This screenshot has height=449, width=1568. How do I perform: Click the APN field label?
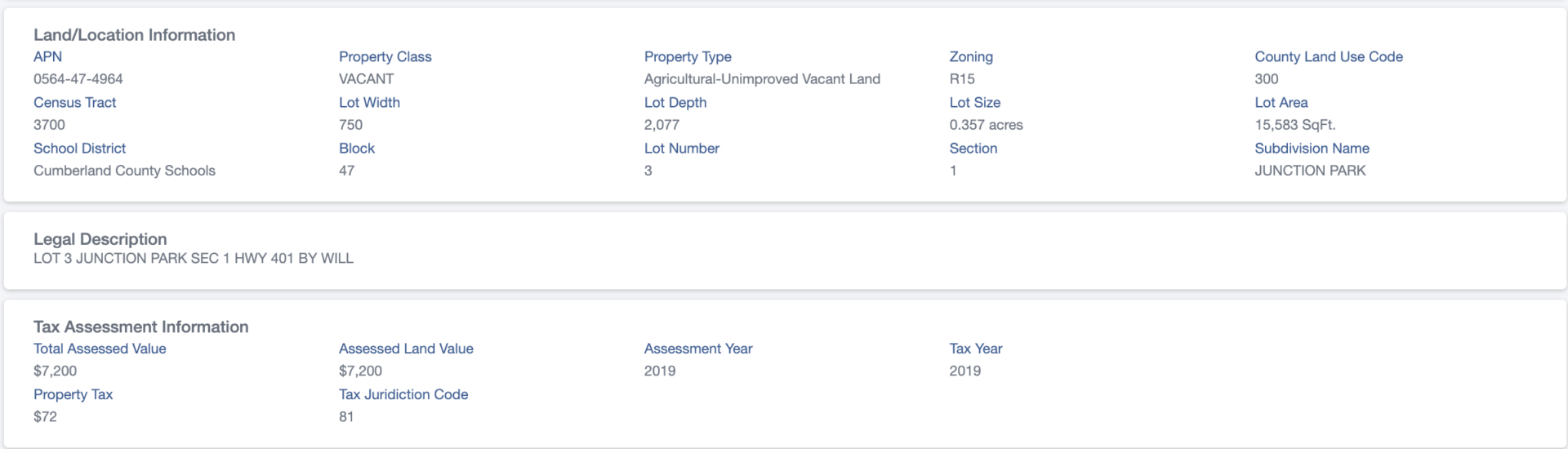click(47, 57)
